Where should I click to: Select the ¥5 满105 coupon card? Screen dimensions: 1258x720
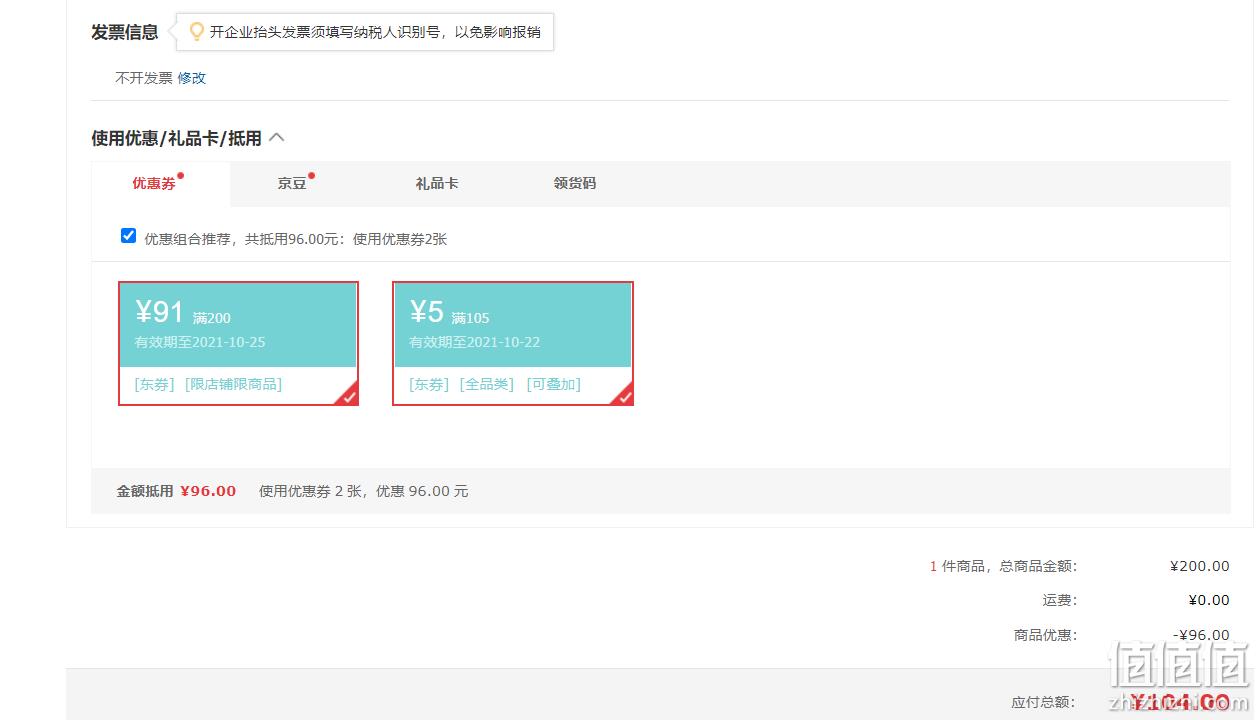pyautogui.click(x=513, y=343)
